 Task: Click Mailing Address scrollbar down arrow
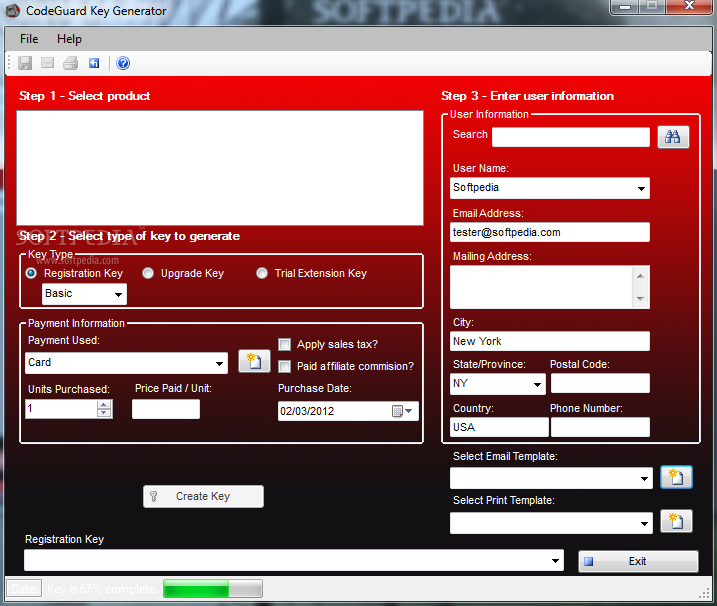pyautogui.click(x=640, y=299)
